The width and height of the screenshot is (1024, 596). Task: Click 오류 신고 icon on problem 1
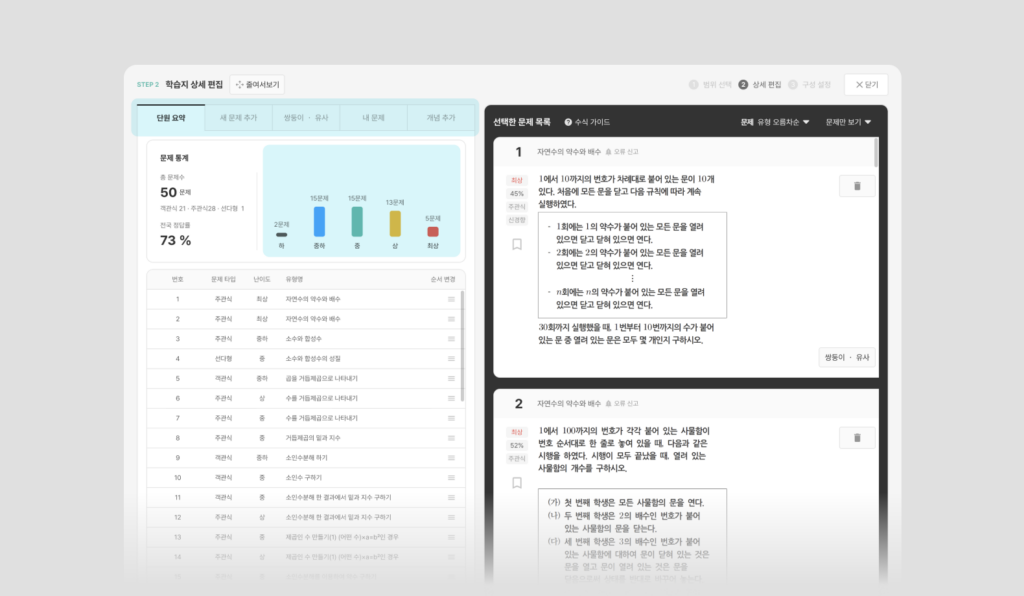(609, 151)
